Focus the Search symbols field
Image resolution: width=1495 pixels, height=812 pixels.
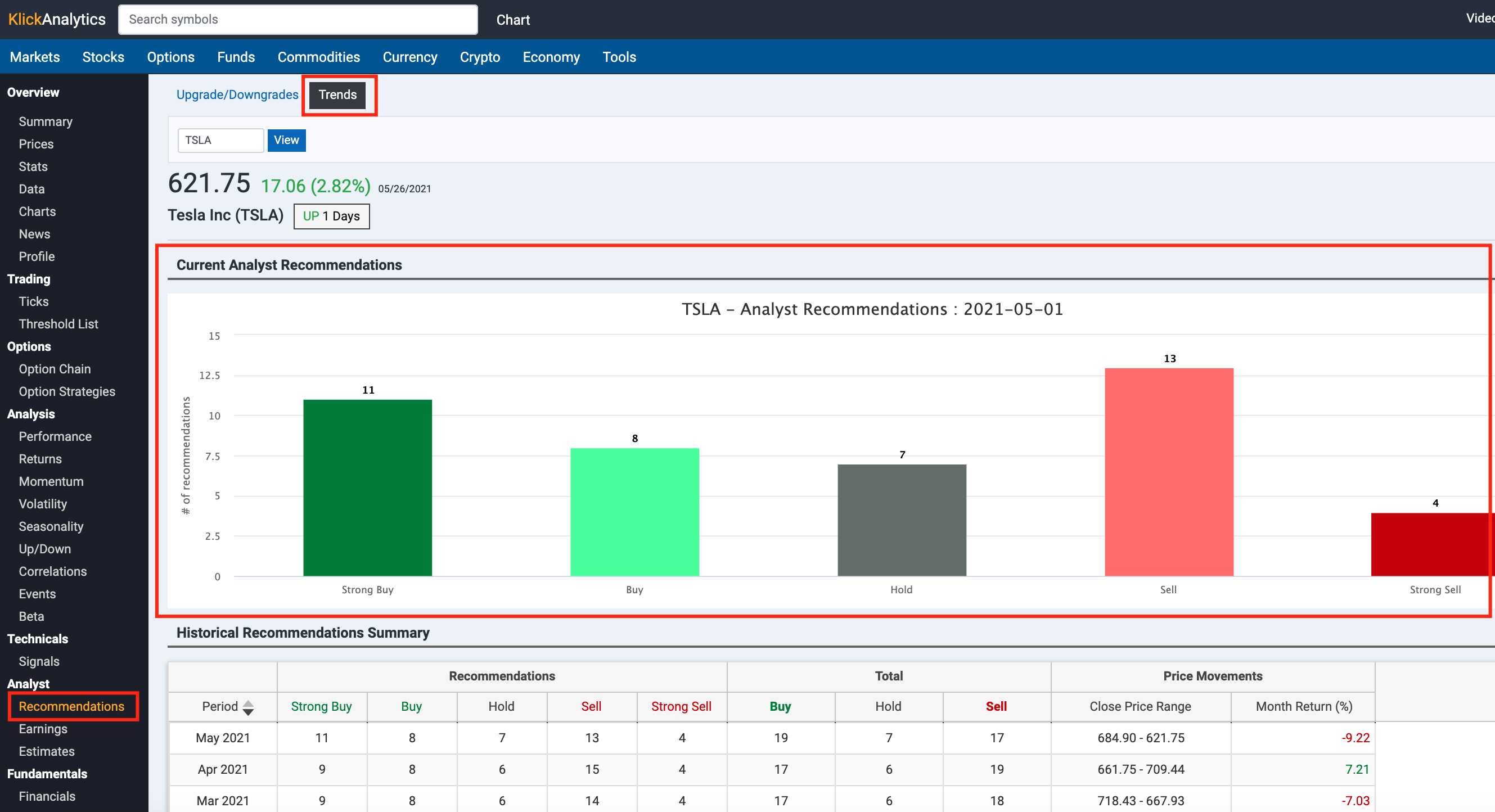(298, 19)
